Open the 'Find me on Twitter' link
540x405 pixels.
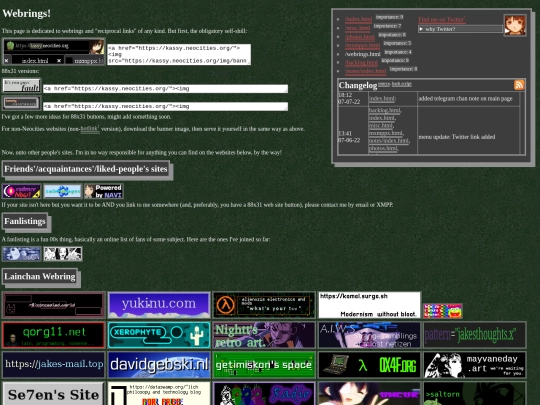[442, 20]
